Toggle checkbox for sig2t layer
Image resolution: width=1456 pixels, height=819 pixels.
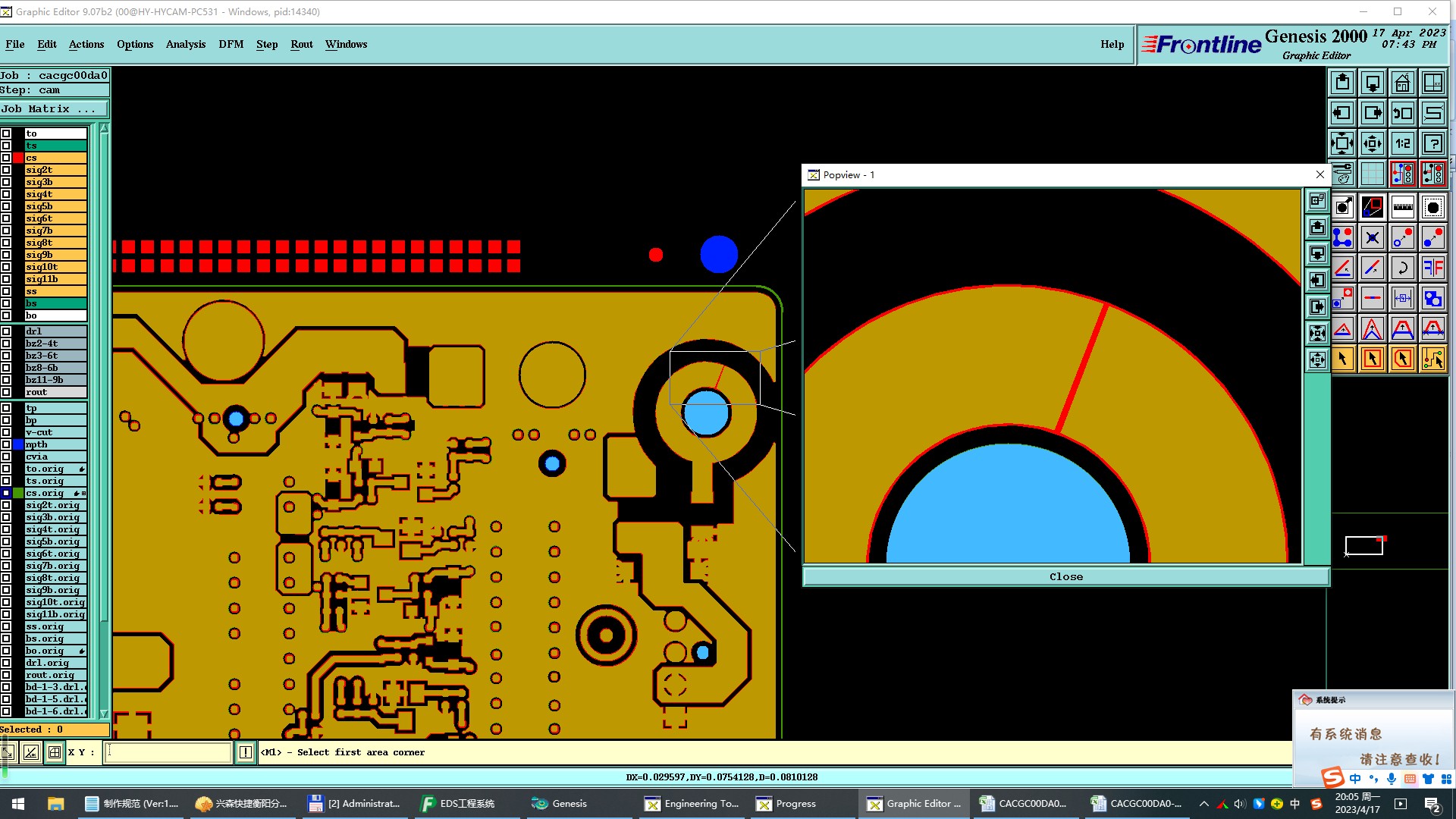tap(6, 170)
